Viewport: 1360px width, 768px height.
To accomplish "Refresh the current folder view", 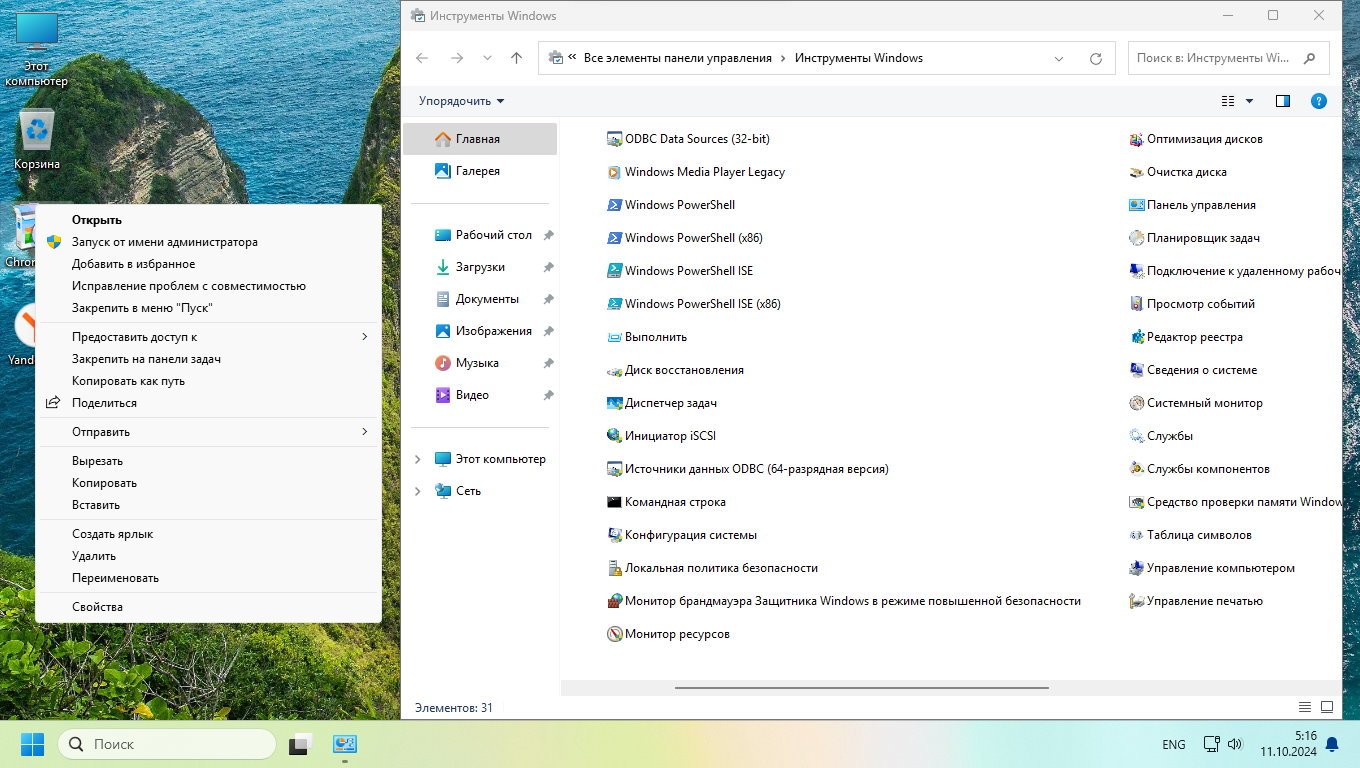I will pos(1096,58).
